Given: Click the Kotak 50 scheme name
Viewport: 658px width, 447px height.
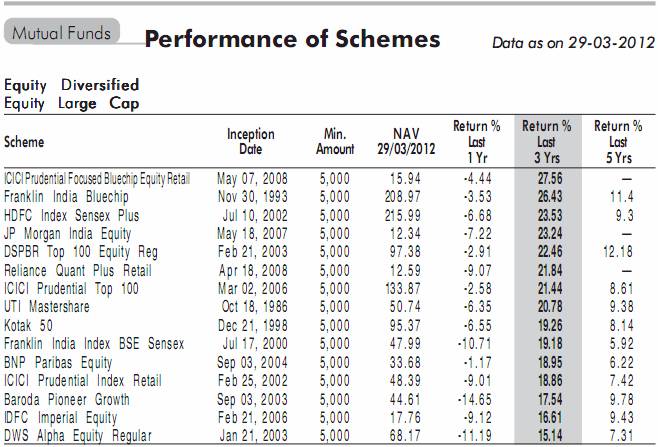Looking at the screenshot, I should (x=32, y=325).
